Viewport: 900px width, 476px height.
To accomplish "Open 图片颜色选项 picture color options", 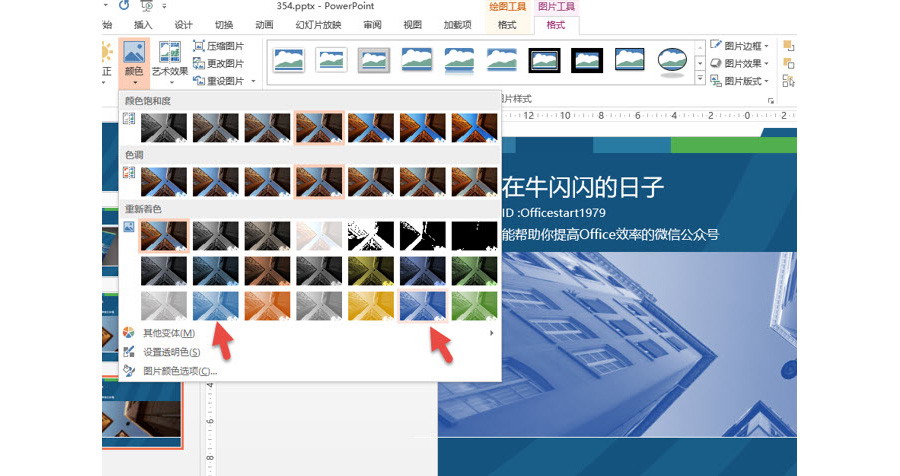I will 179,370.
